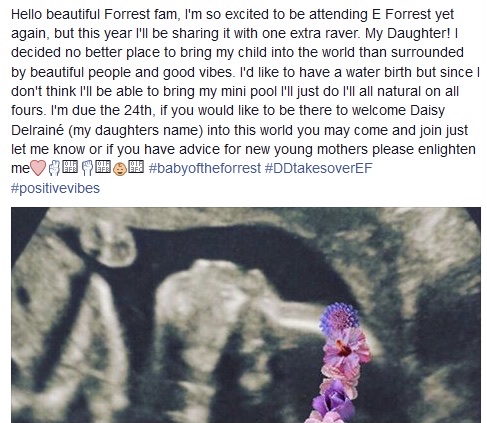This screenshot has height=423, width=487.
Task: Click the pink hibiscus flower on image
Action: click(x=346, y=348)
